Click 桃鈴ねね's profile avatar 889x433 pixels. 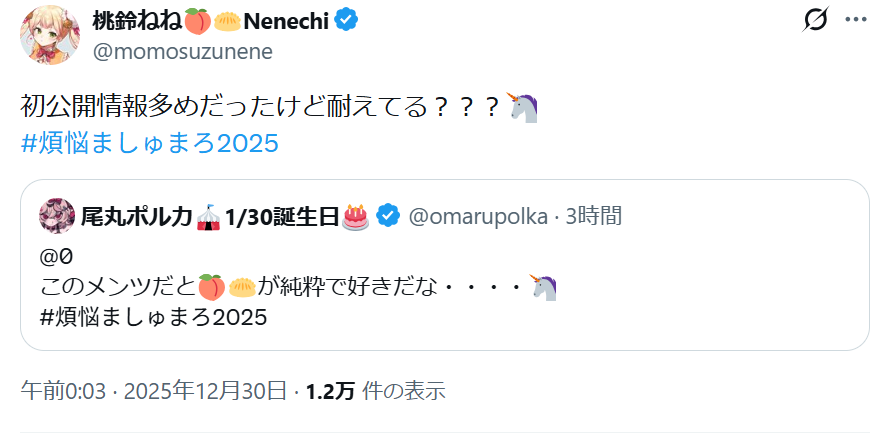tap(44, 35)
